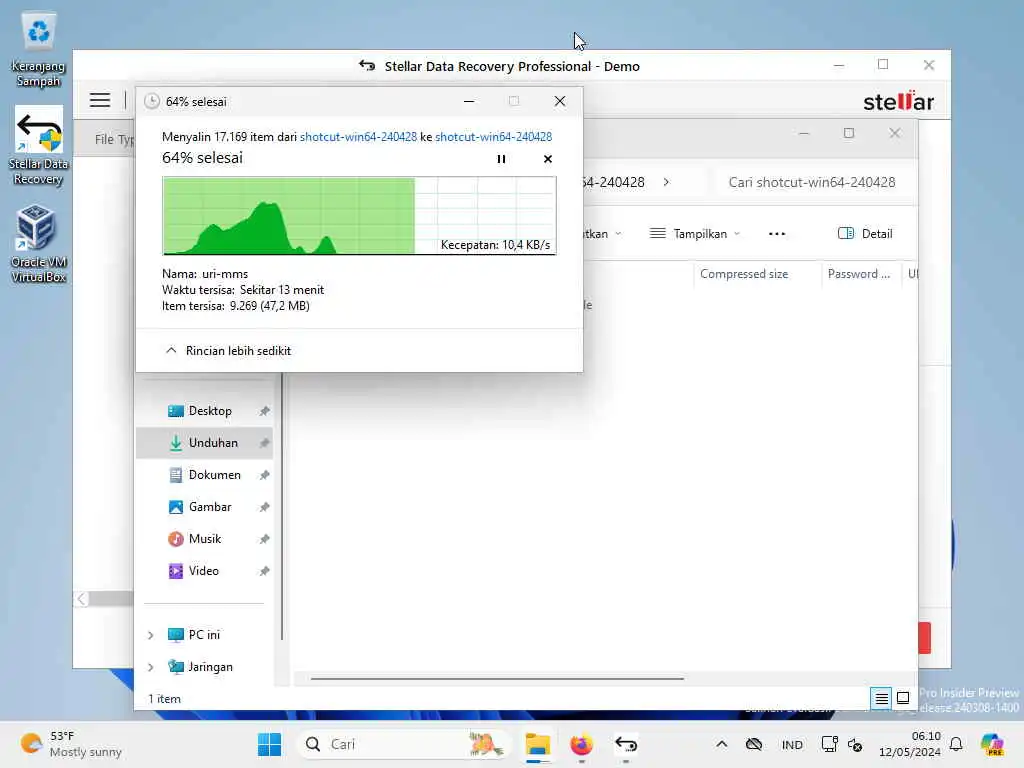Open the Stellar hamburger menu
Image resolution: width=1024 pixels, height=768 pixels.
[x=100, y=100]
